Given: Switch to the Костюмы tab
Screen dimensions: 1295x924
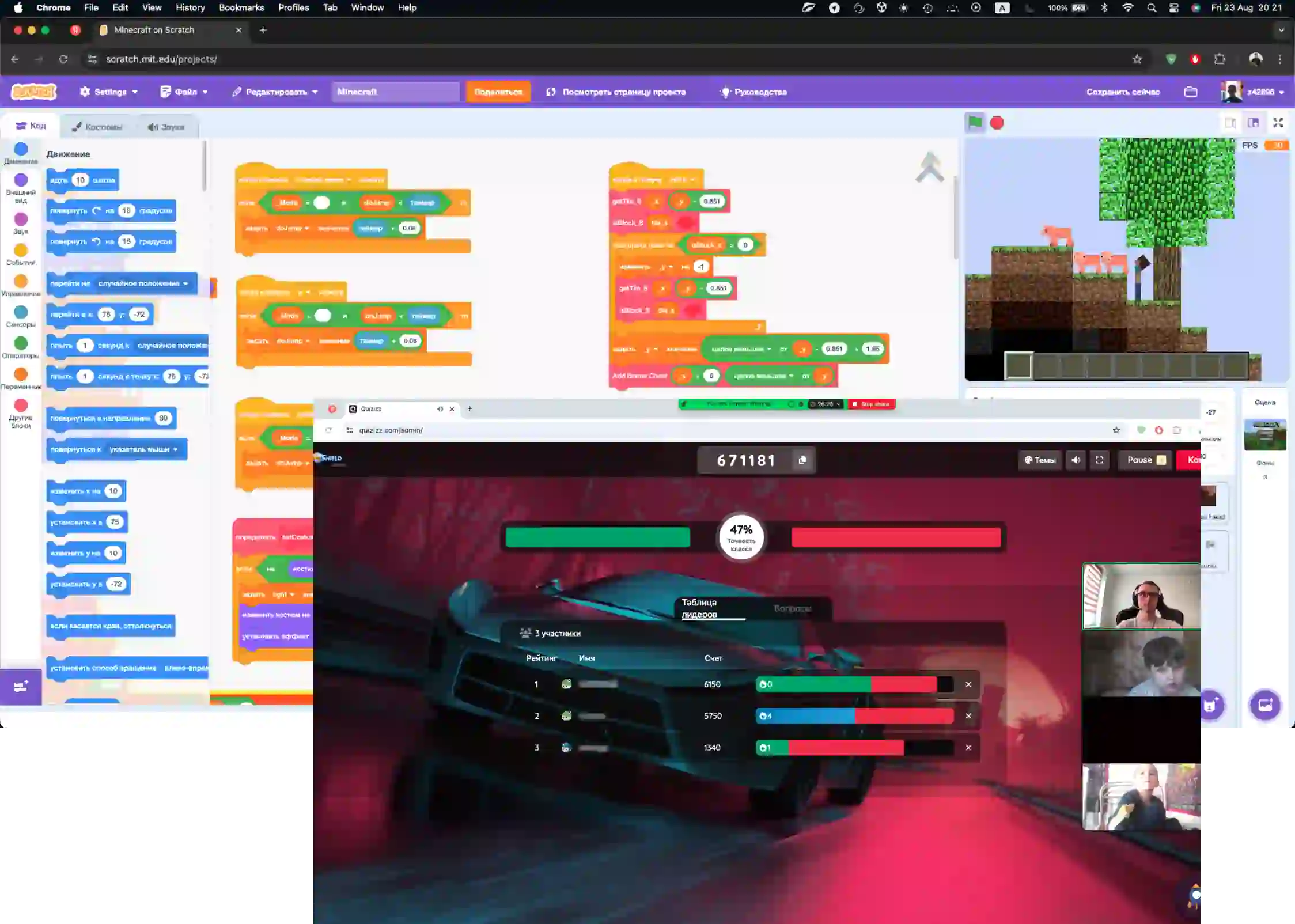Looking at the screenshot, I should [97, 127].
